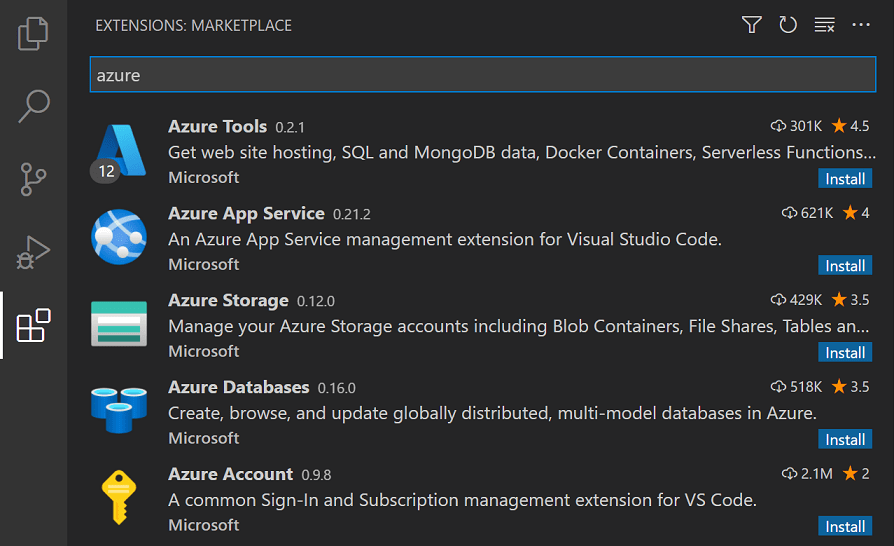894x546 pixels.
Task: Click the Extensions icon in activity bar
Action: tap(33, 325)
